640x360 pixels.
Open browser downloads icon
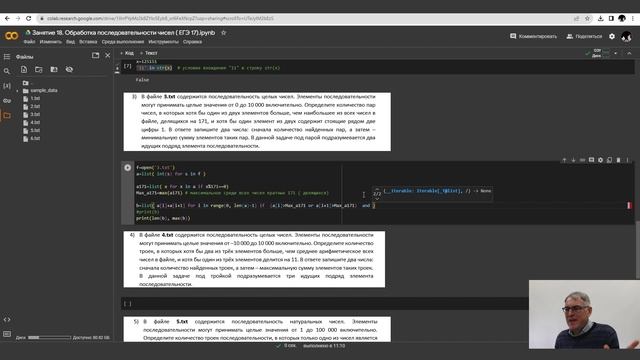[600, 18]
